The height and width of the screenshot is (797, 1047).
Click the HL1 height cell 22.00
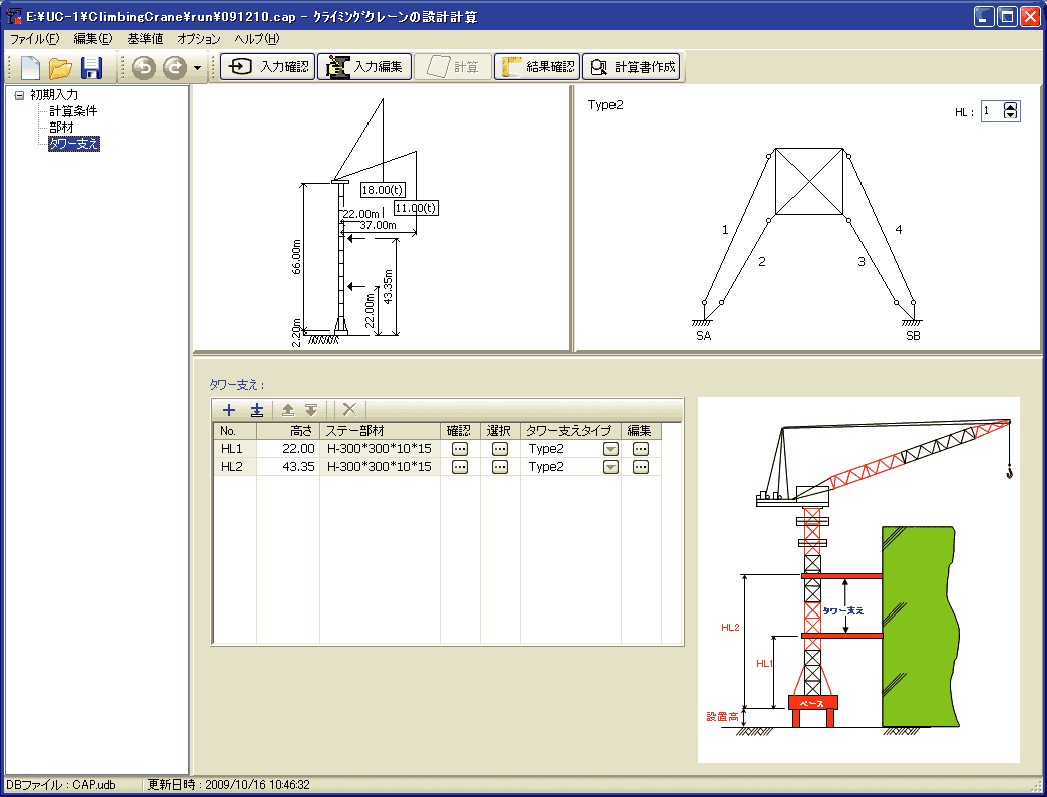(288, 449)
